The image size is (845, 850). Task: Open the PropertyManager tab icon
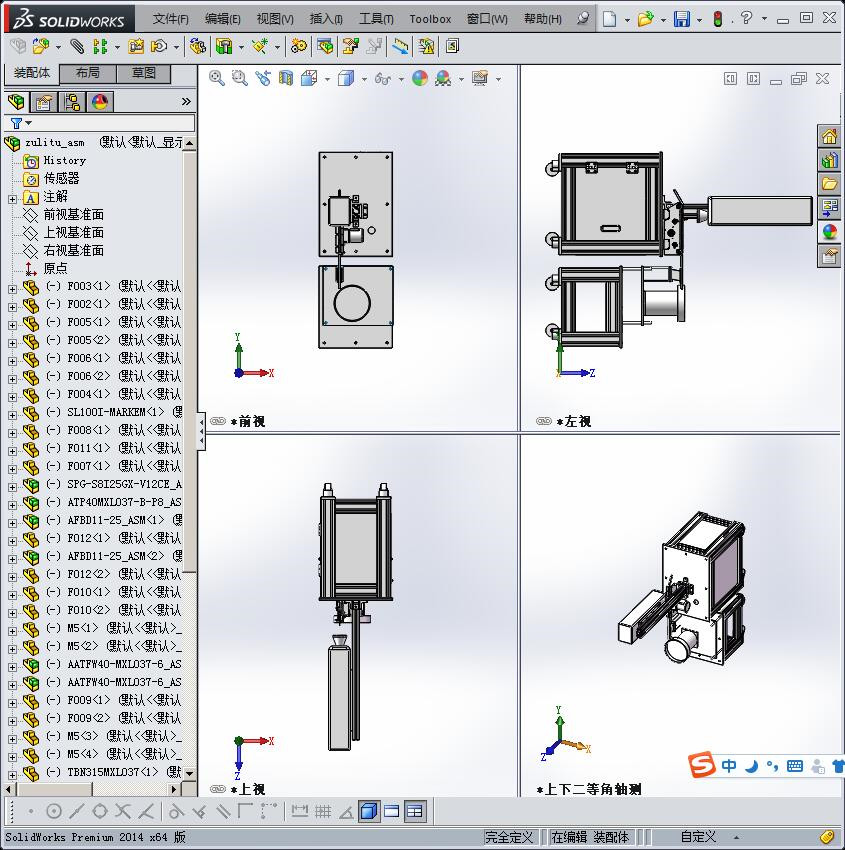pos(44,102)
